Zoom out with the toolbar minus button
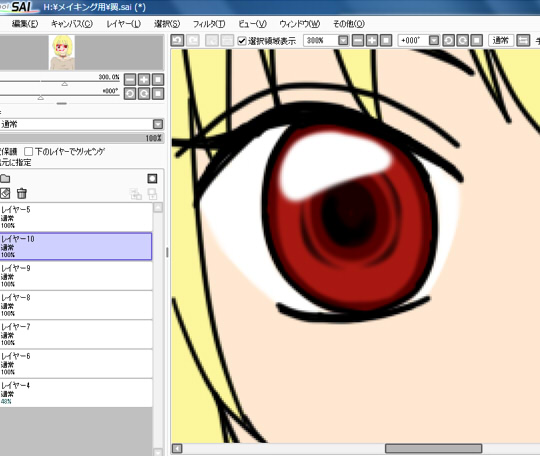This screenshot has width=540, height=456. tap(358, 41)
